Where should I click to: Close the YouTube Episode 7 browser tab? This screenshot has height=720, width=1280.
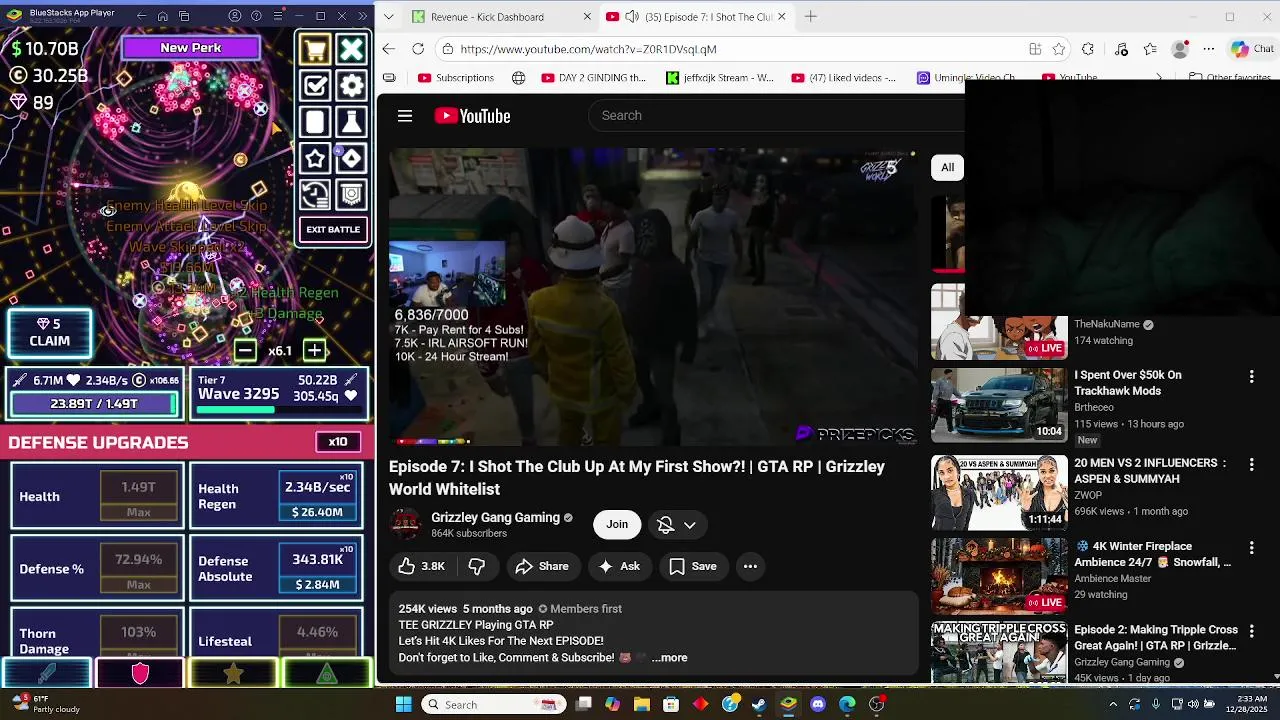(781, 17)
